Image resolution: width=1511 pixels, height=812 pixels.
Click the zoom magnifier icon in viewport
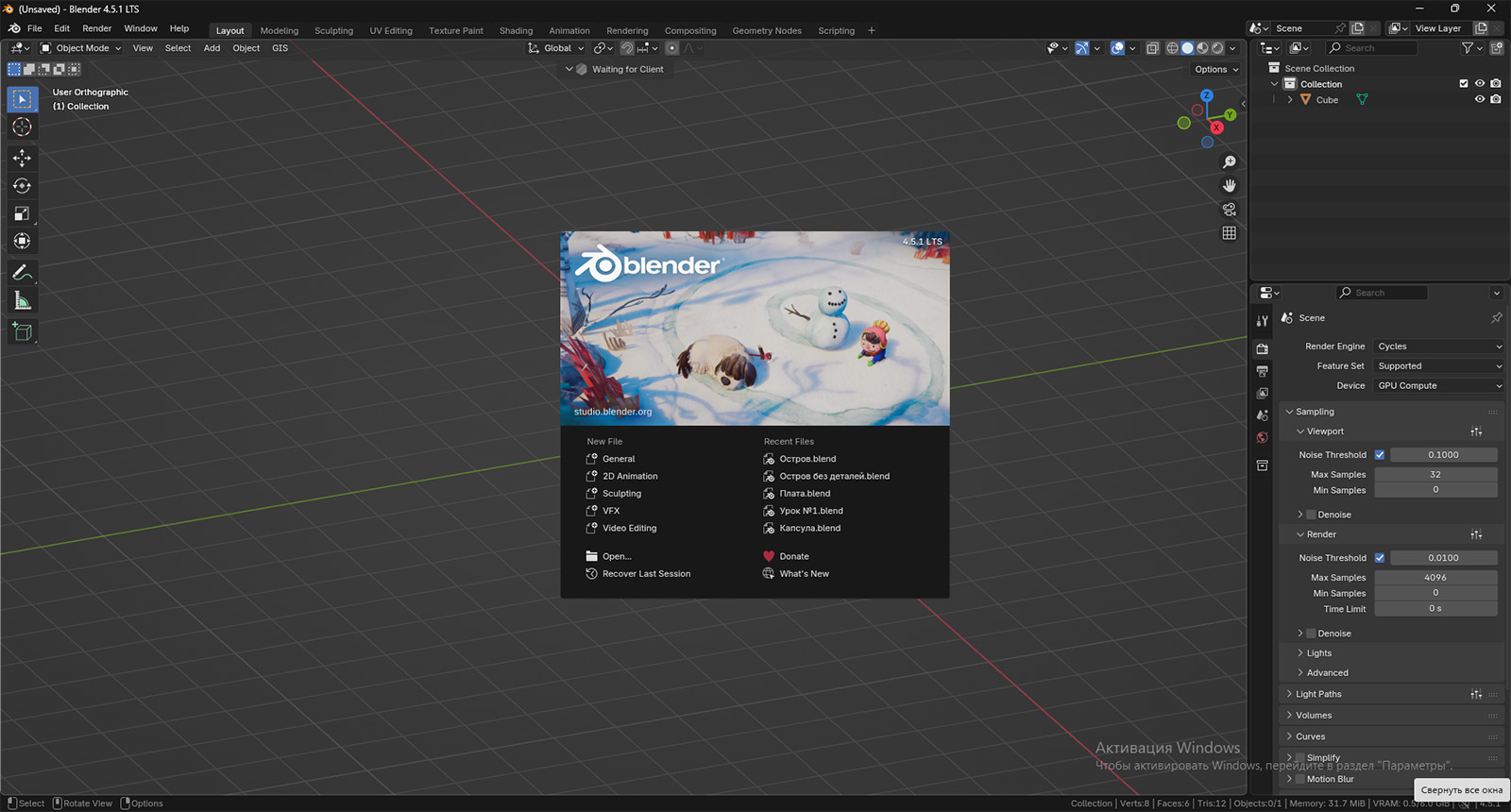(x=1229, y=162)
